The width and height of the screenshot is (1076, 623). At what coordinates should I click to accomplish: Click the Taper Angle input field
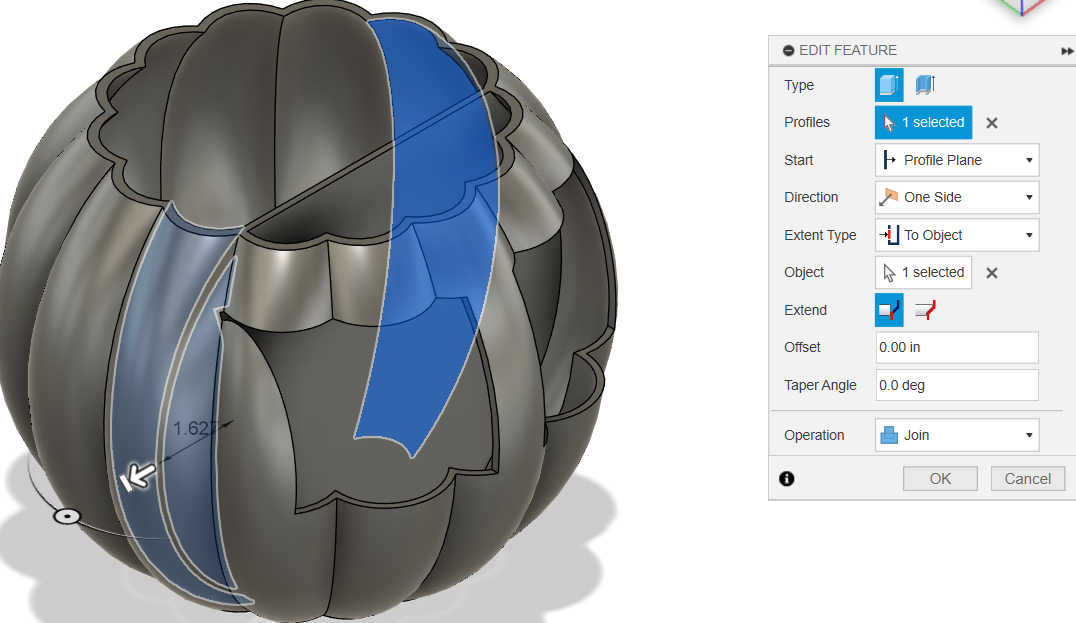click(x=957, y=385)
